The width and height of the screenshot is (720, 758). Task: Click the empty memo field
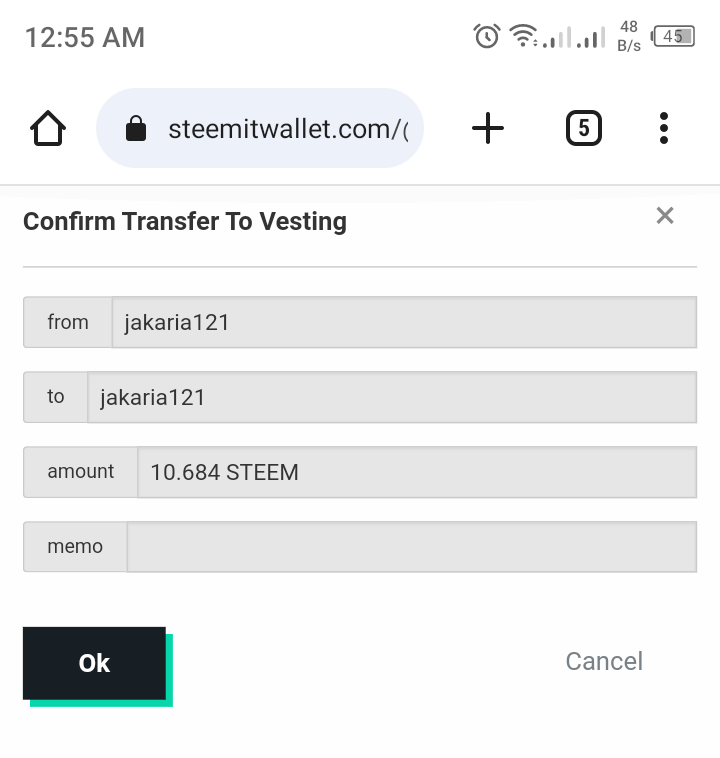tap(411, 547)
